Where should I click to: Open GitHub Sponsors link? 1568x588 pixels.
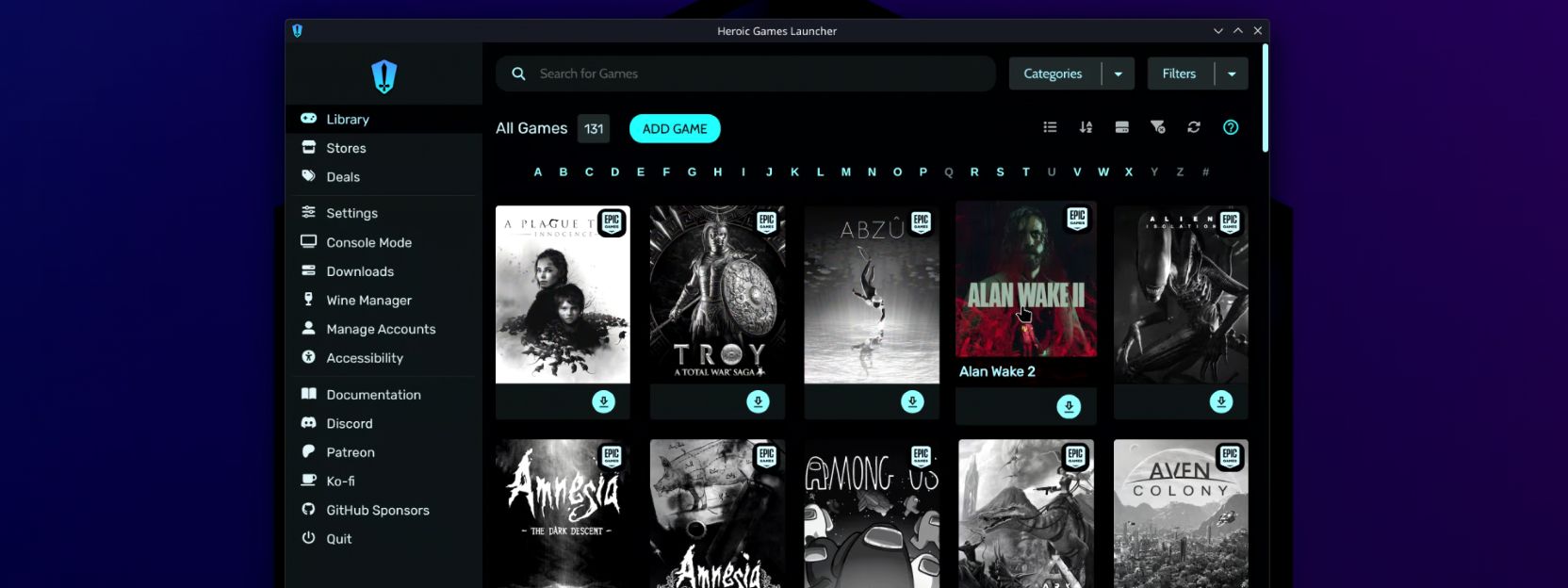pyautogui.click(x=384, y=510)
